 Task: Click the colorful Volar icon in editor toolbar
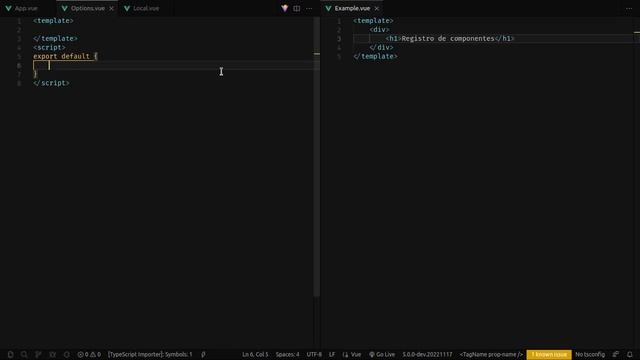284,8
